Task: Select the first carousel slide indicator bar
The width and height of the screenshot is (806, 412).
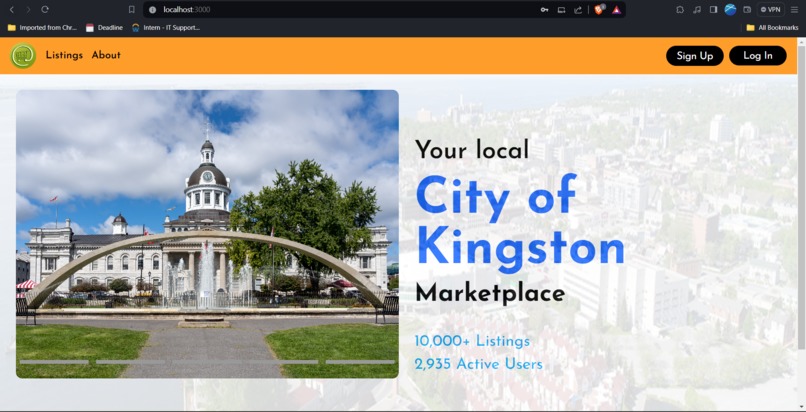Action: (x=54, y=362)
